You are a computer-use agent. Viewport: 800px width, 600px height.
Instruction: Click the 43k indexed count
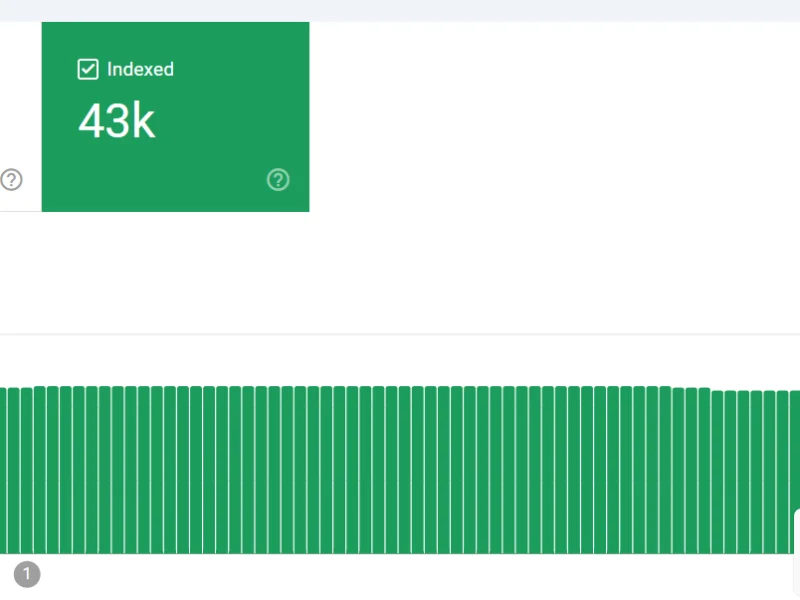pos(117,122)
